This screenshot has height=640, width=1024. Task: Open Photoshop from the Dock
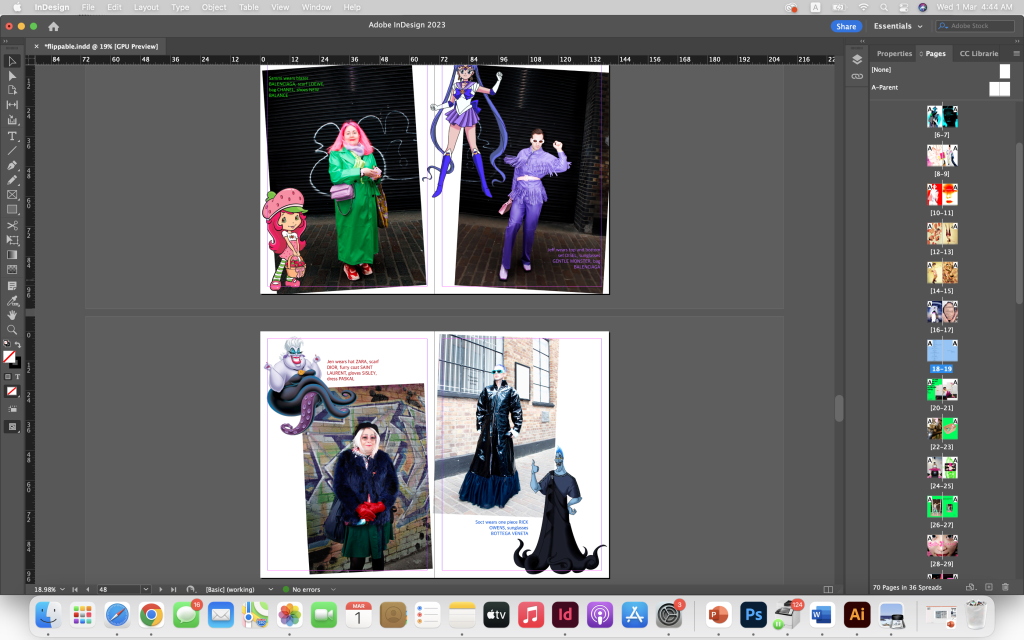coord(753,615)
